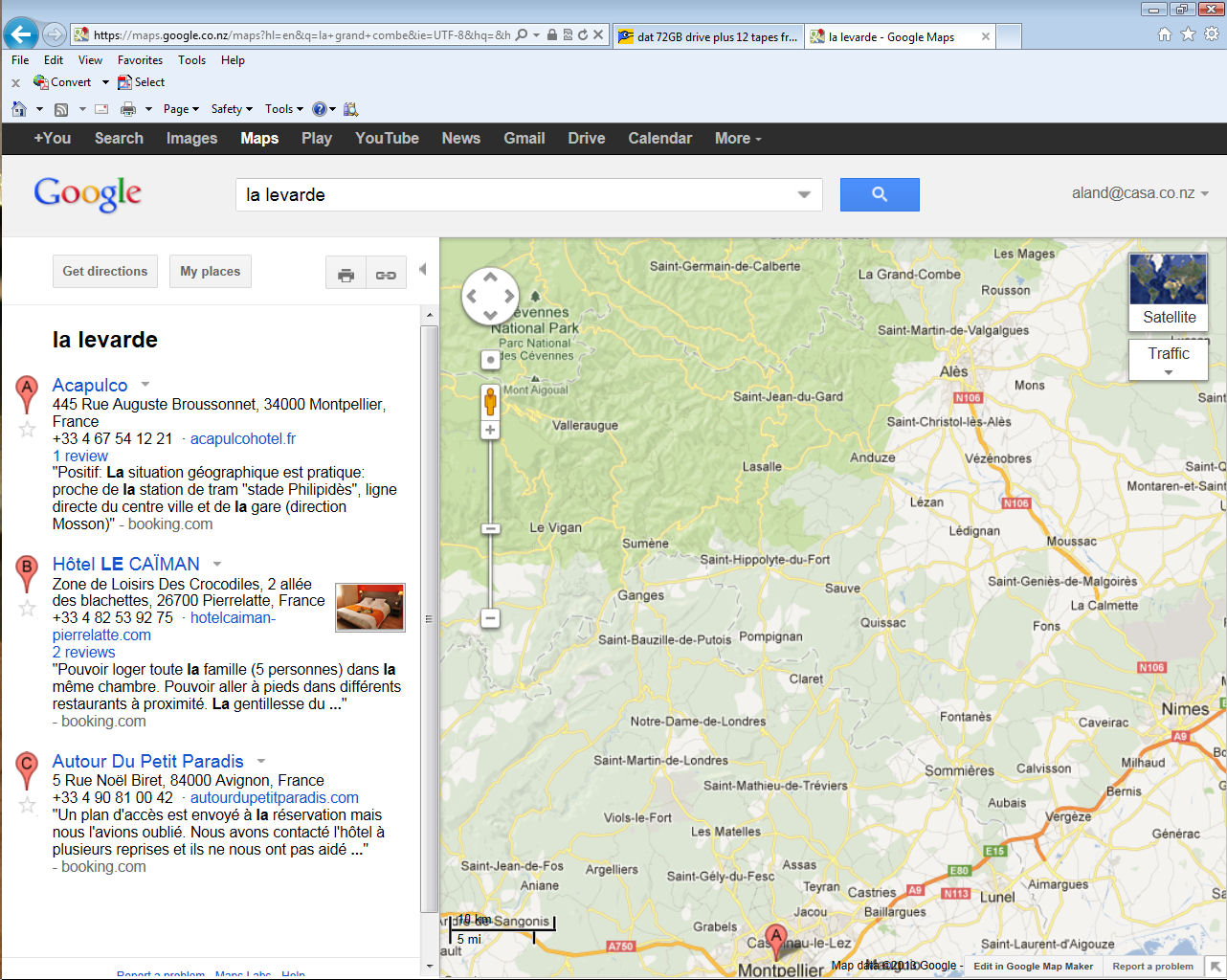Zoom in with the map plus button
The width and height of the screenshot is (1227, 980).
tap(490, 430)
